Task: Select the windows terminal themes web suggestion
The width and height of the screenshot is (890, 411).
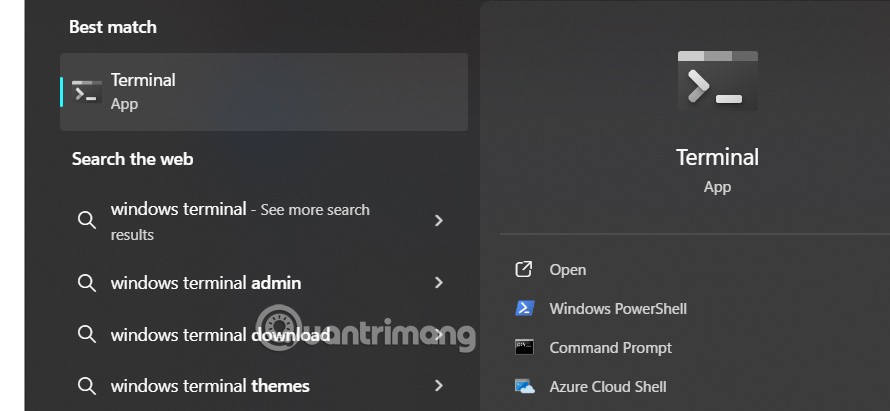Action: 210,386
